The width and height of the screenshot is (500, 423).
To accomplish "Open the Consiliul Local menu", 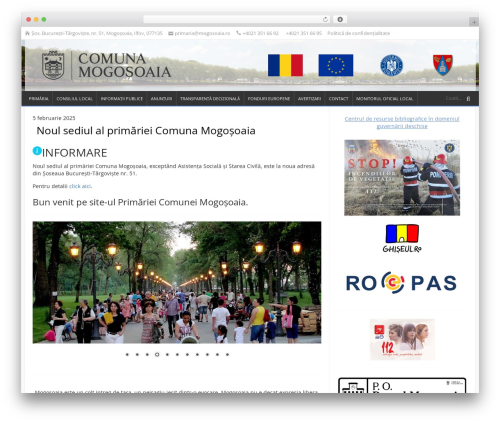I will [74, 99].
